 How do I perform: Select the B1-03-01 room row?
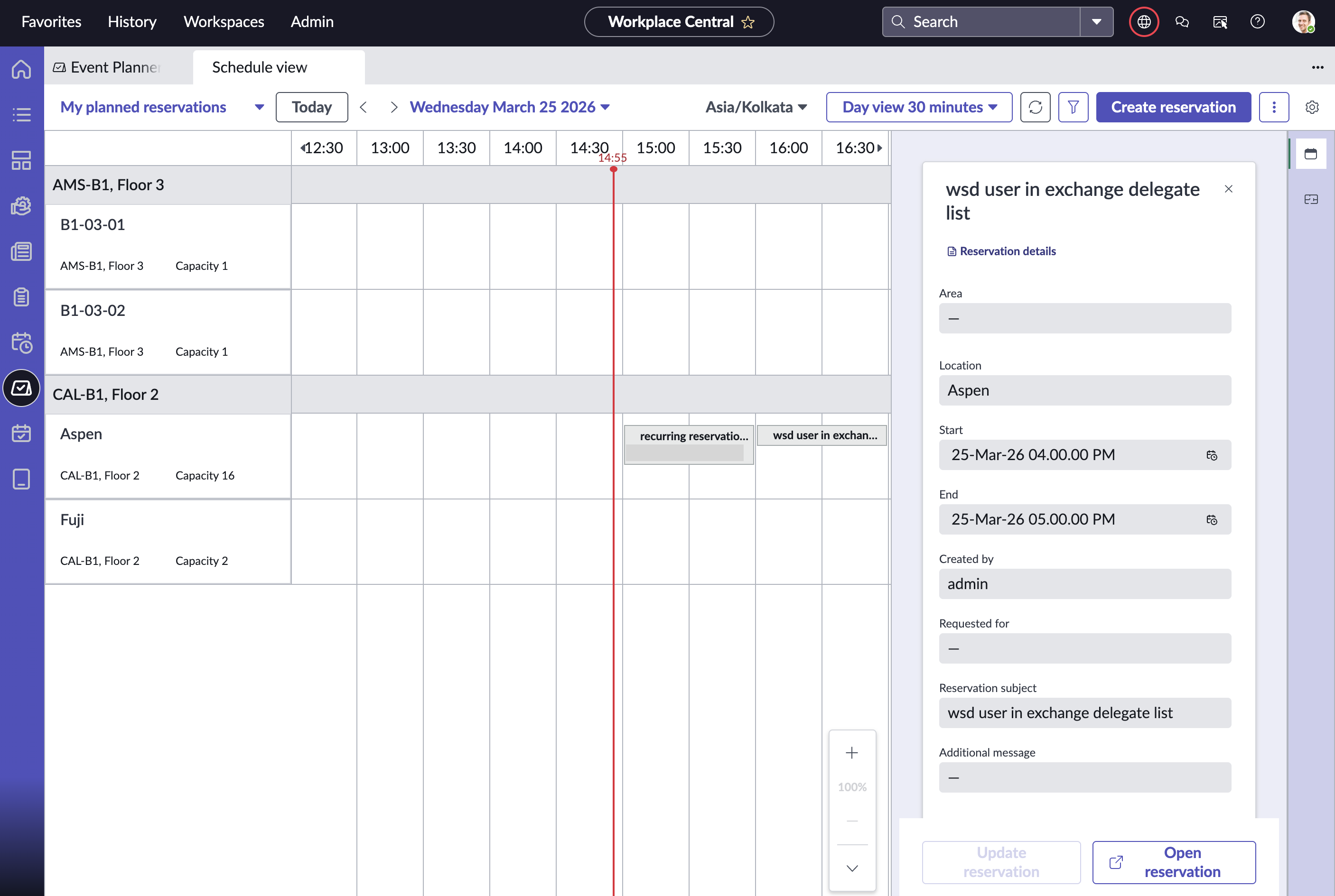(168, 246)
